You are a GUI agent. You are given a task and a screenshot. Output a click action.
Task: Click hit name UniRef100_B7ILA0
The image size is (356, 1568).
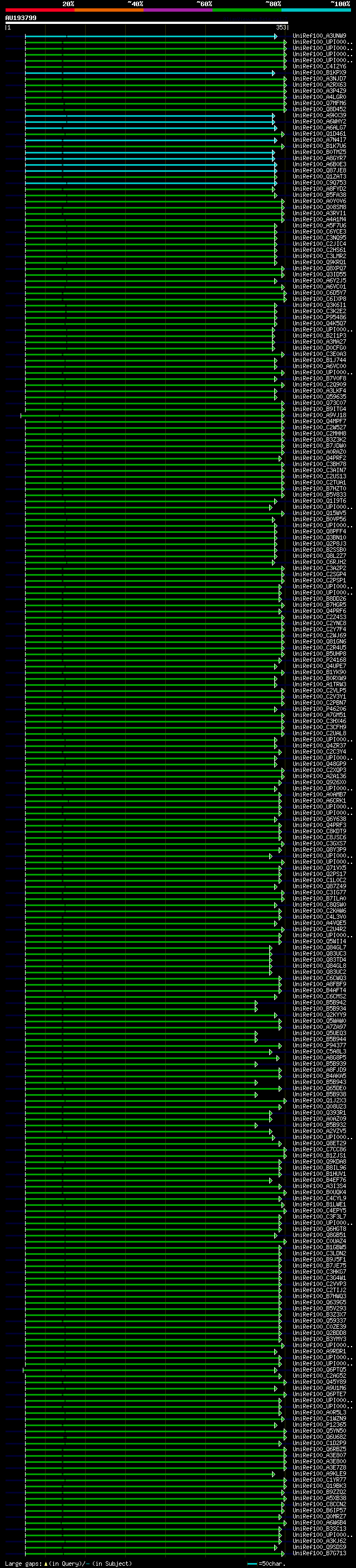pos(319,898)
